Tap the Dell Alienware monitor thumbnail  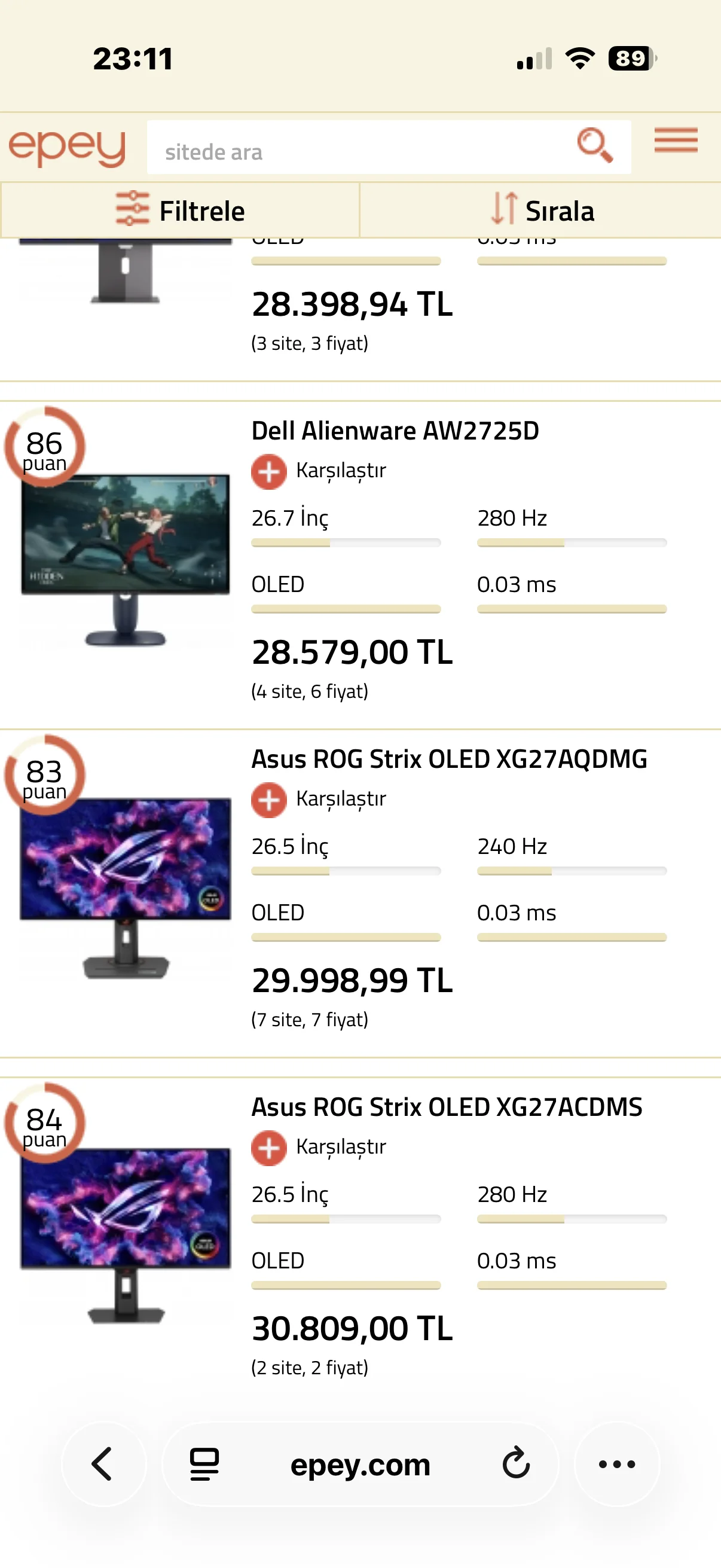tap(126, 557)
